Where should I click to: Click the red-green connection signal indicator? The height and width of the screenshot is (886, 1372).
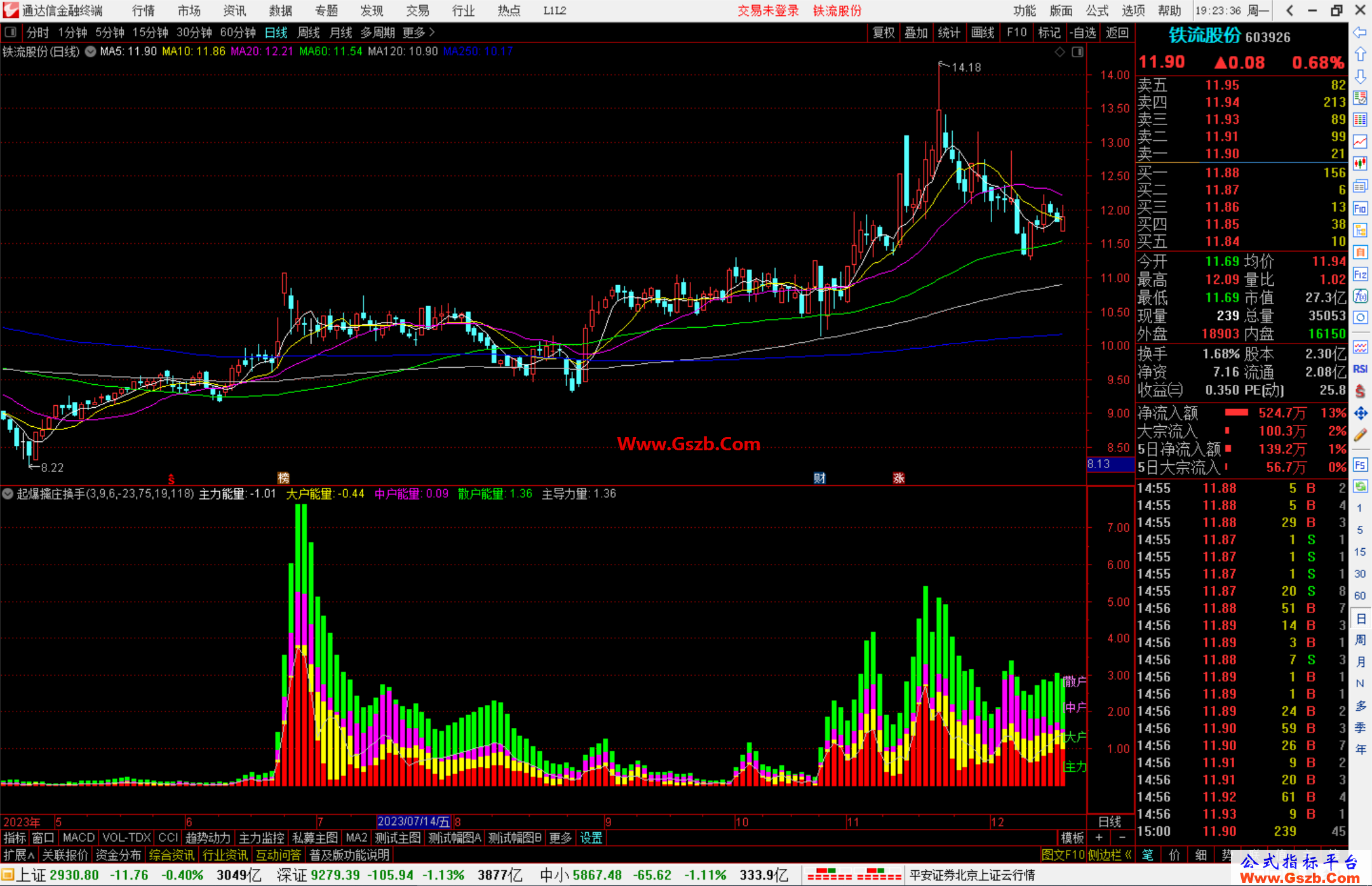[x=854, y=875]
